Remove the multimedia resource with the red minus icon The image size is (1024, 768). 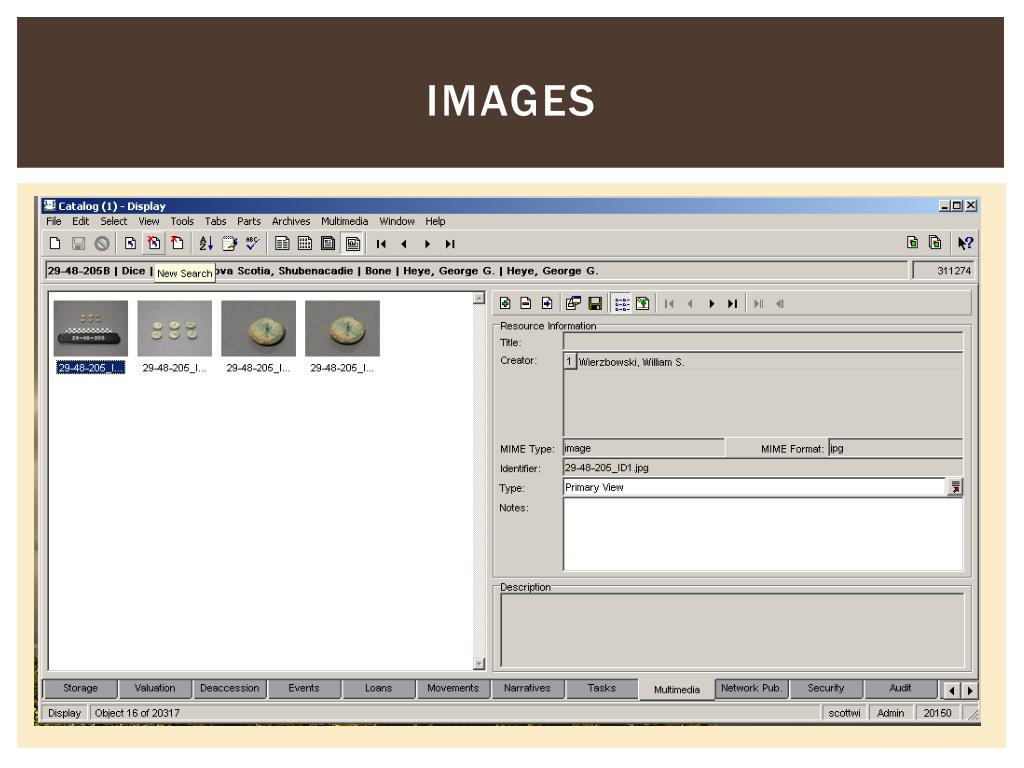coord(526,303)
